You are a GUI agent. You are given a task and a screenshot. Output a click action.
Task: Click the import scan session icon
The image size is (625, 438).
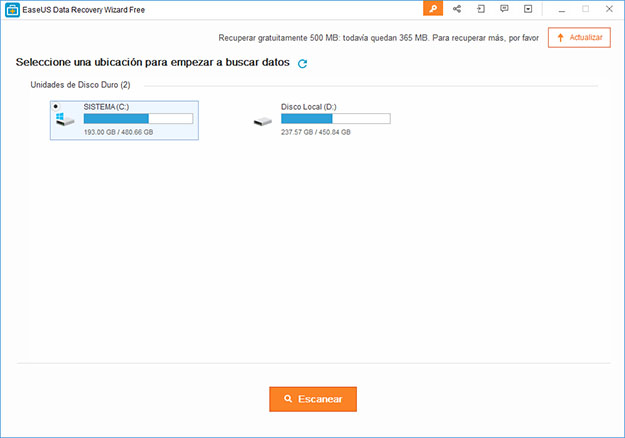coord(481,9)
